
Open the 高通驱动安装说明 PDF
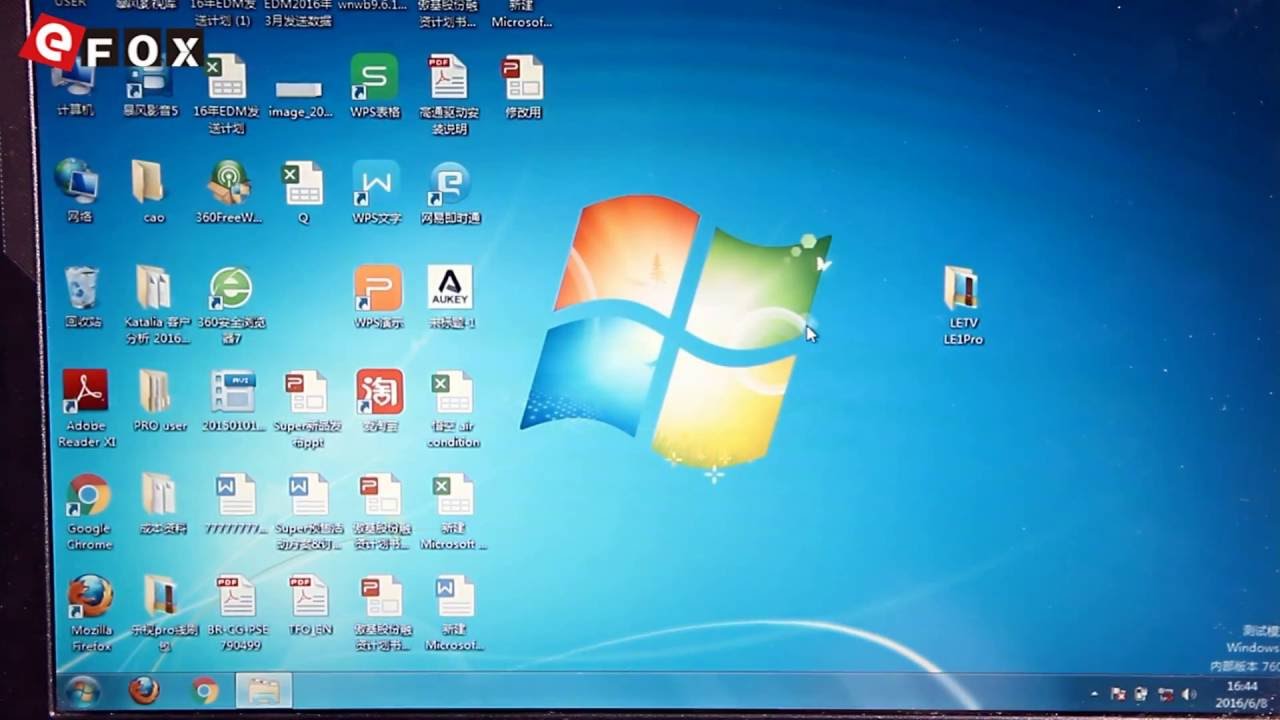448,95
